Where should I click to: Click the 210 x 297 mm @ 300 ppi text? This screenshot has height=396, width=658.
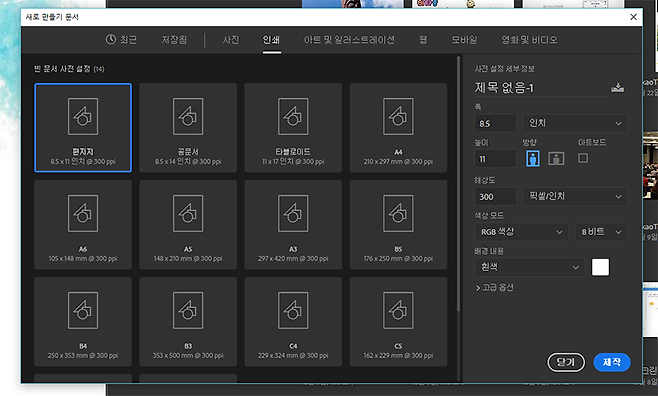(x=398, y=162)
